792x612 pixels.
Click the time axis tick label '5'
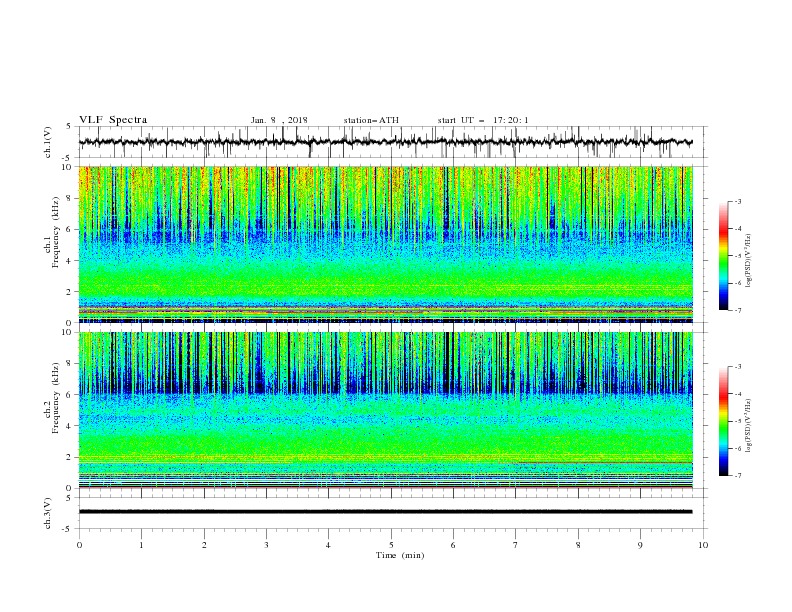[391, 545]
